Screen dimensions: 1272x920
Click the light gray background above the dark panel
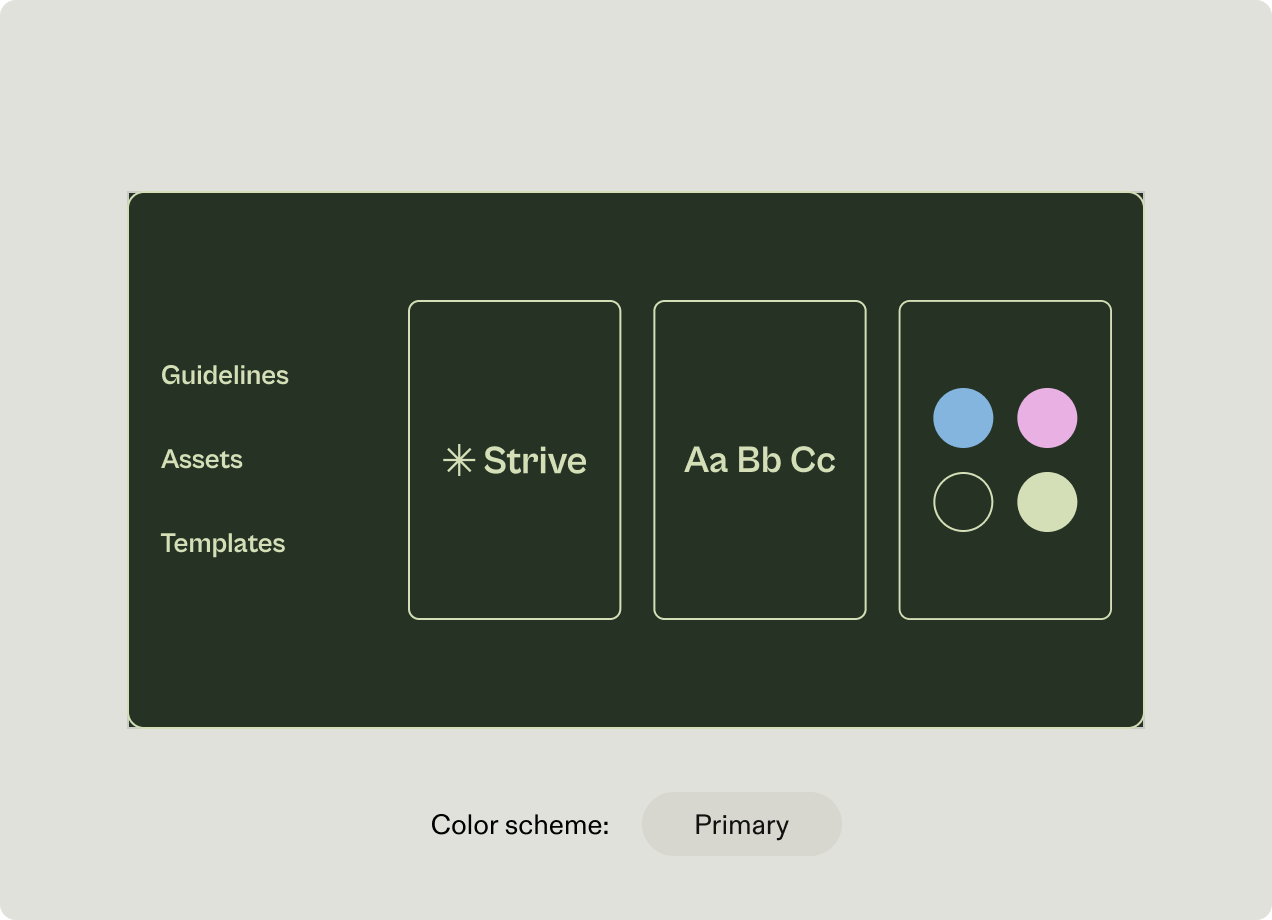point(636,100)
